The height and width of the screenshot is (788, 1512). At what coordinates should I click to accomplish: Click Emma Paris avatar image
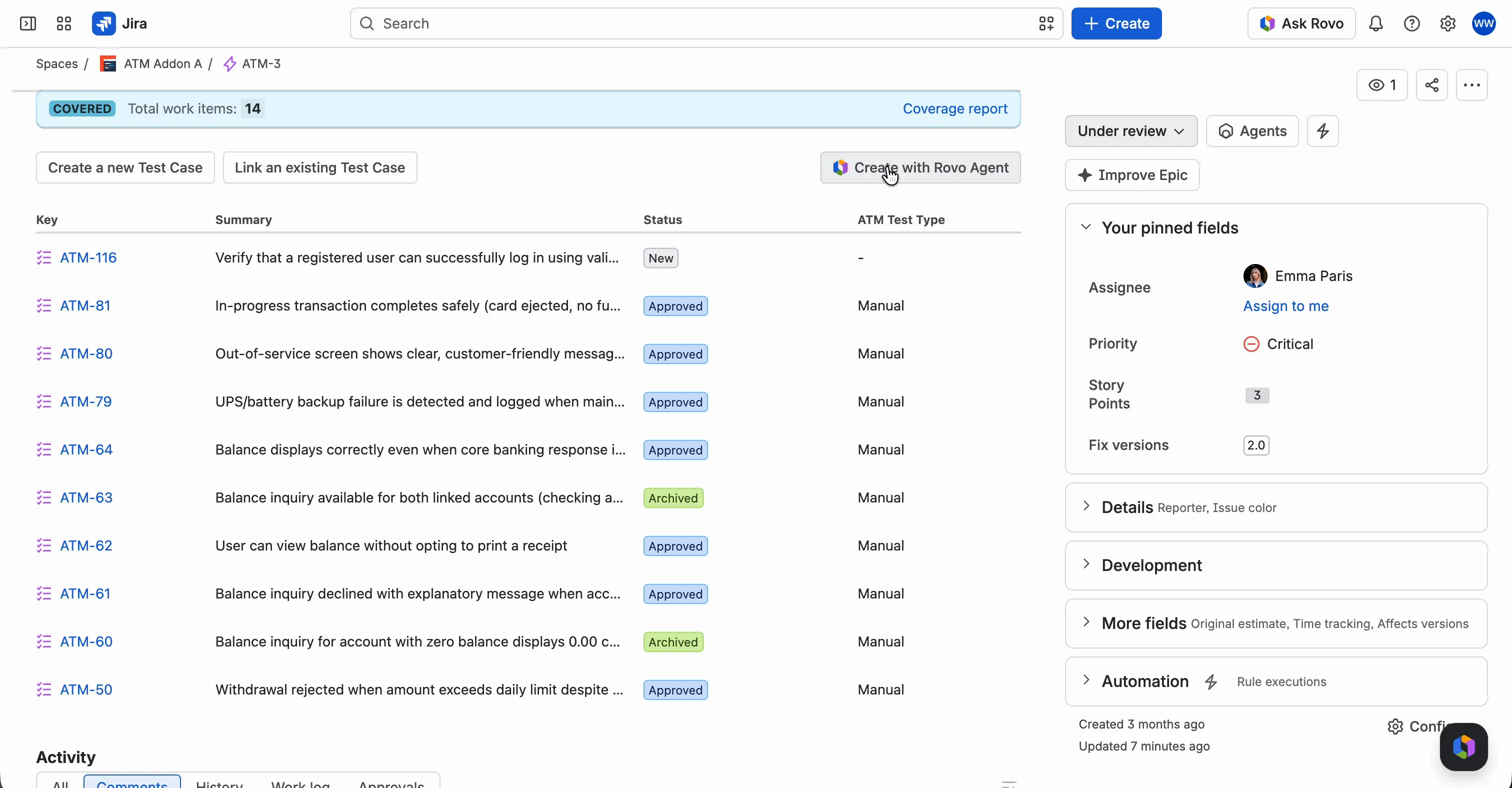pos(1255,276)
